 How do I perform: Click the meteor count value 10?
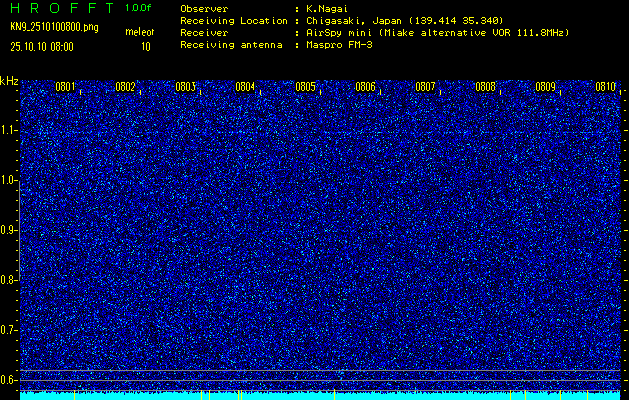[x=146, y=46]
